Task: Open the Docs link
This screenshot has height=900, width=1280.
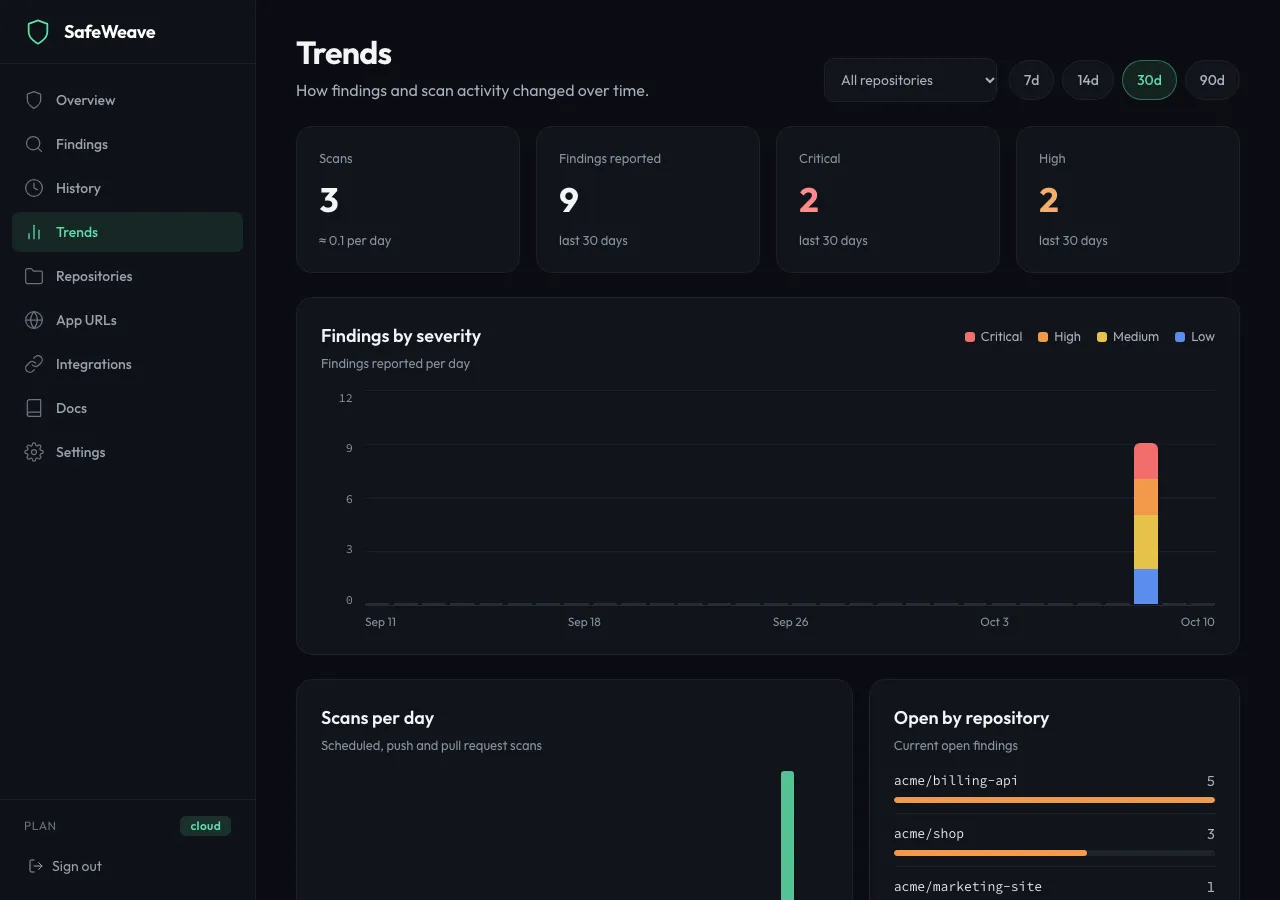Action: click(x=127, y=408)
